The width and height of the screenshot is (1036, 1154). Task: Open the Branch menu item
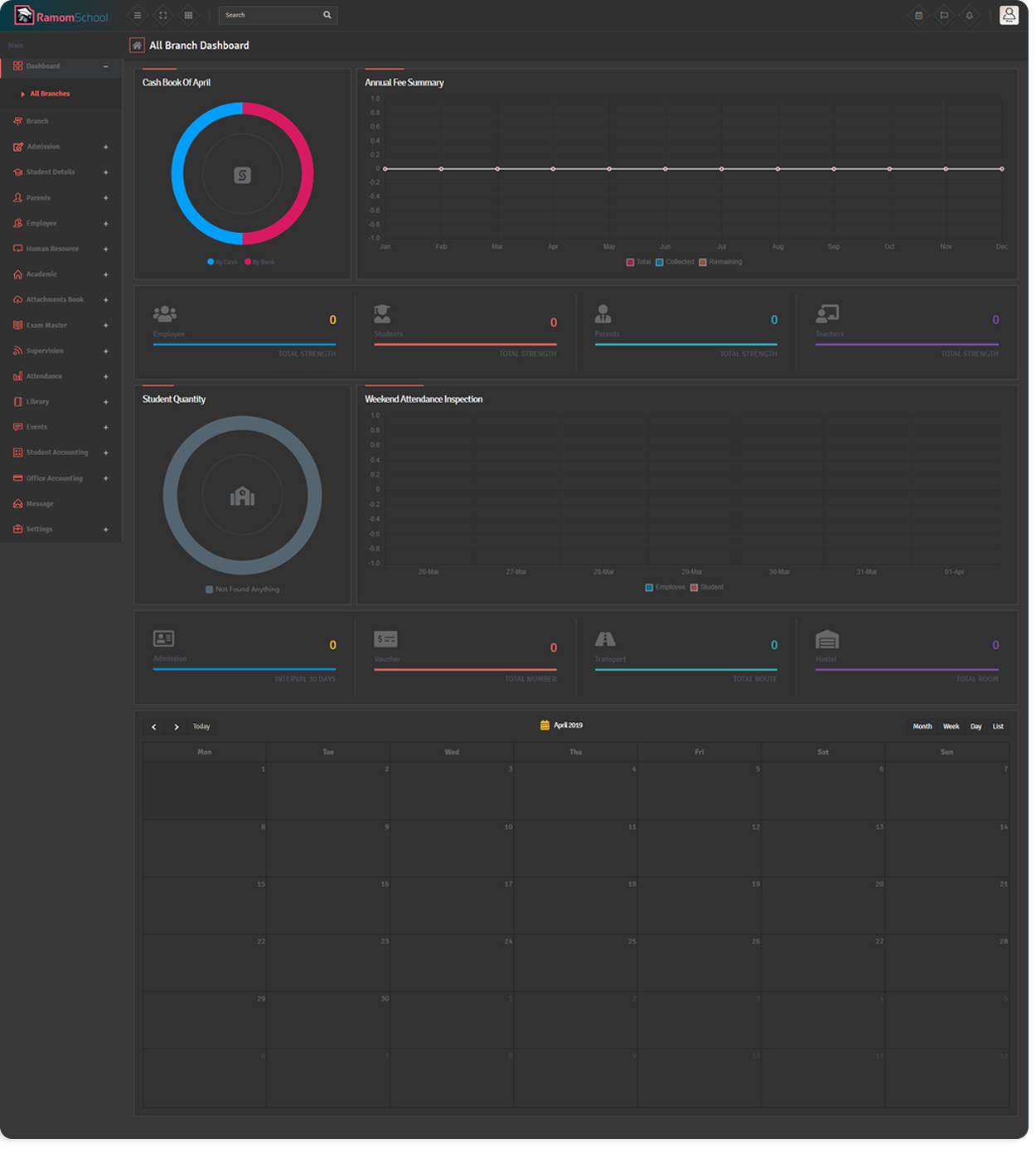click(37, 122)
